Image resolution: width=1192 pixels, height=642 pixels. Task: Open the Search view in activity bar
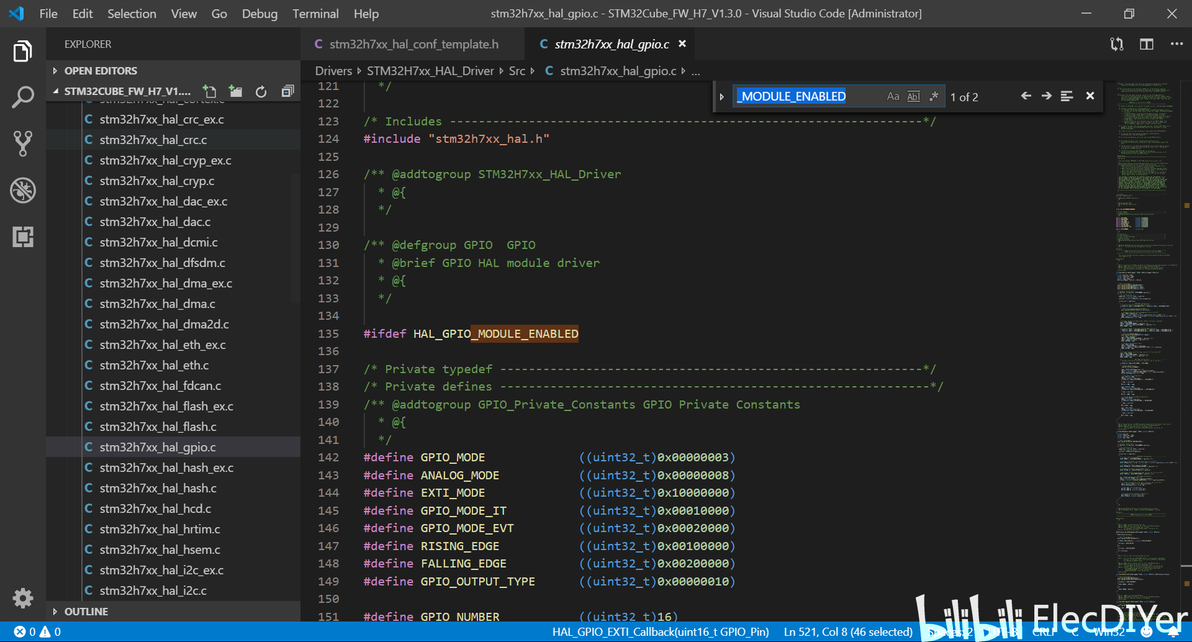22,97
